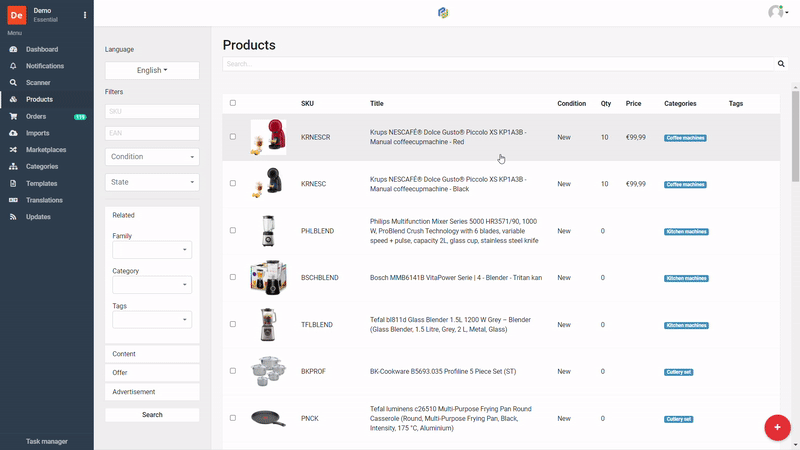Screen dimensions: 800x450
Task: Check the PNCK product row
Action: pos(233,418)
